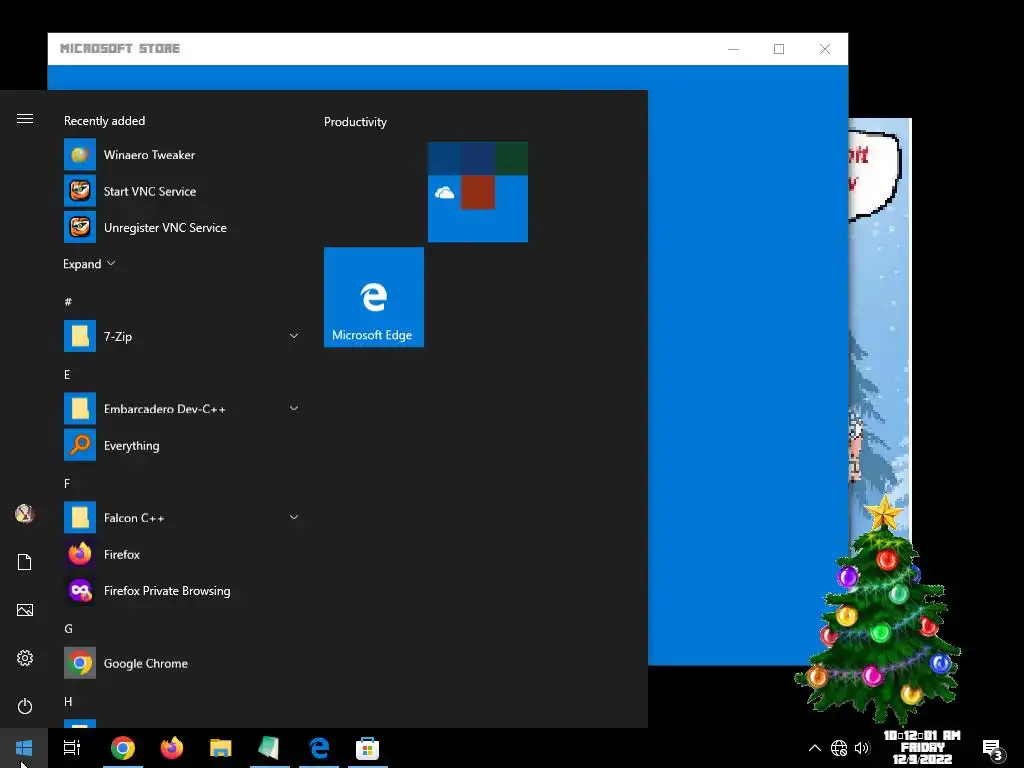Open Unregister VNC Service
Screen dimensions: 1024x768
pos(181,227)
